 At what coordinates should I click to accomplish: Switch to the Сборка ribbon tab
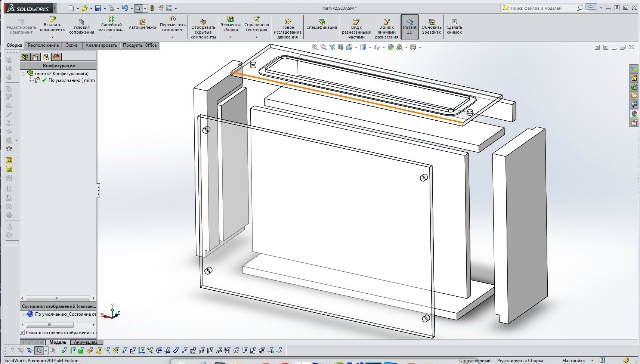coord(14,45)
